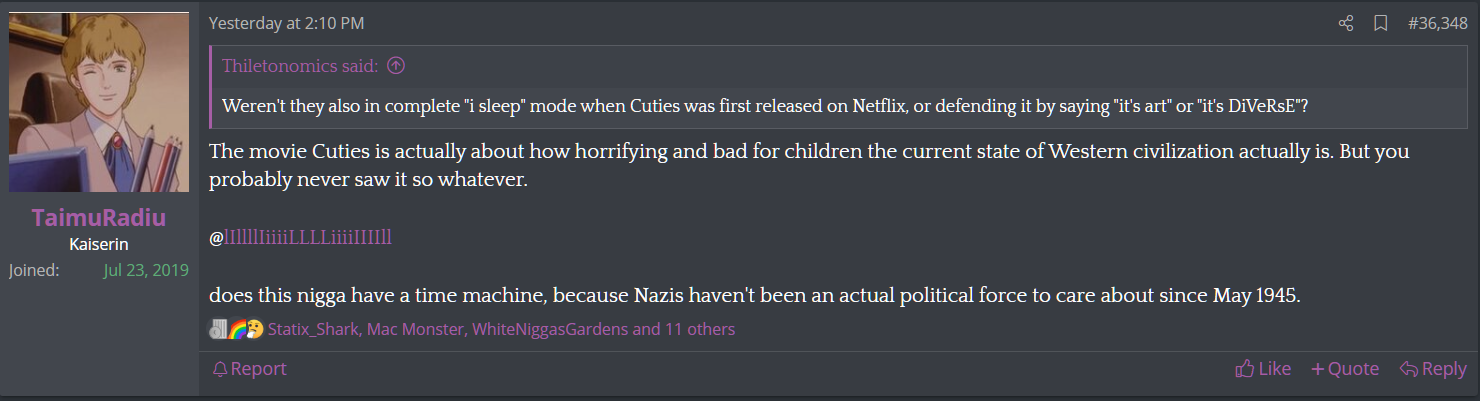Like the post with thumbs-up button
Screen dimensions: 1480x401
[x=1263, y=369]
